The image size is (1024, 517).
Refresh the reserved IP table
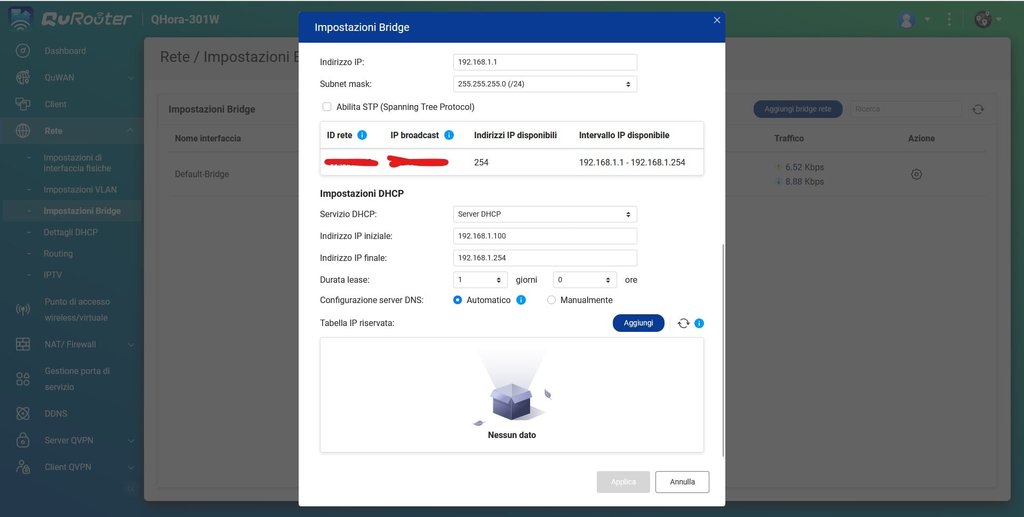(683, 323)
